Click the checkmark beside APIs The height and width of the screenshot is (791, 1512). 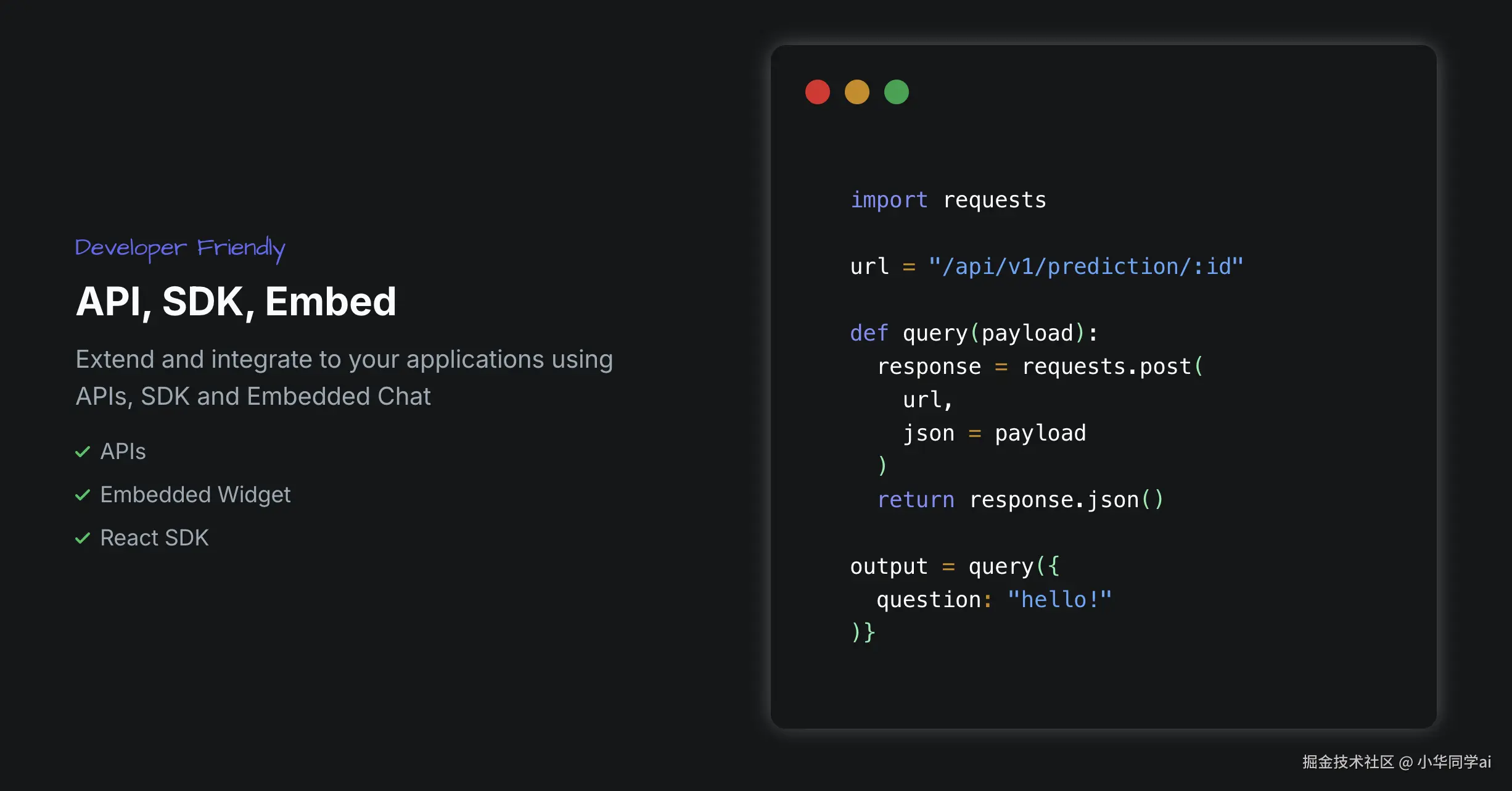click(83, 452)
